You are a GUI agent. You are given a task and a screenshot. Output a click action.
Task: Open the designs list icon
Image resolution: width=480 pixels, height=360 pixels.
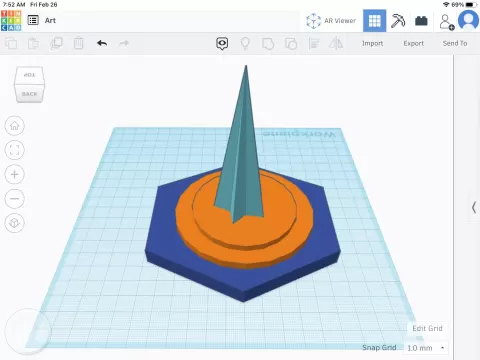33,20
